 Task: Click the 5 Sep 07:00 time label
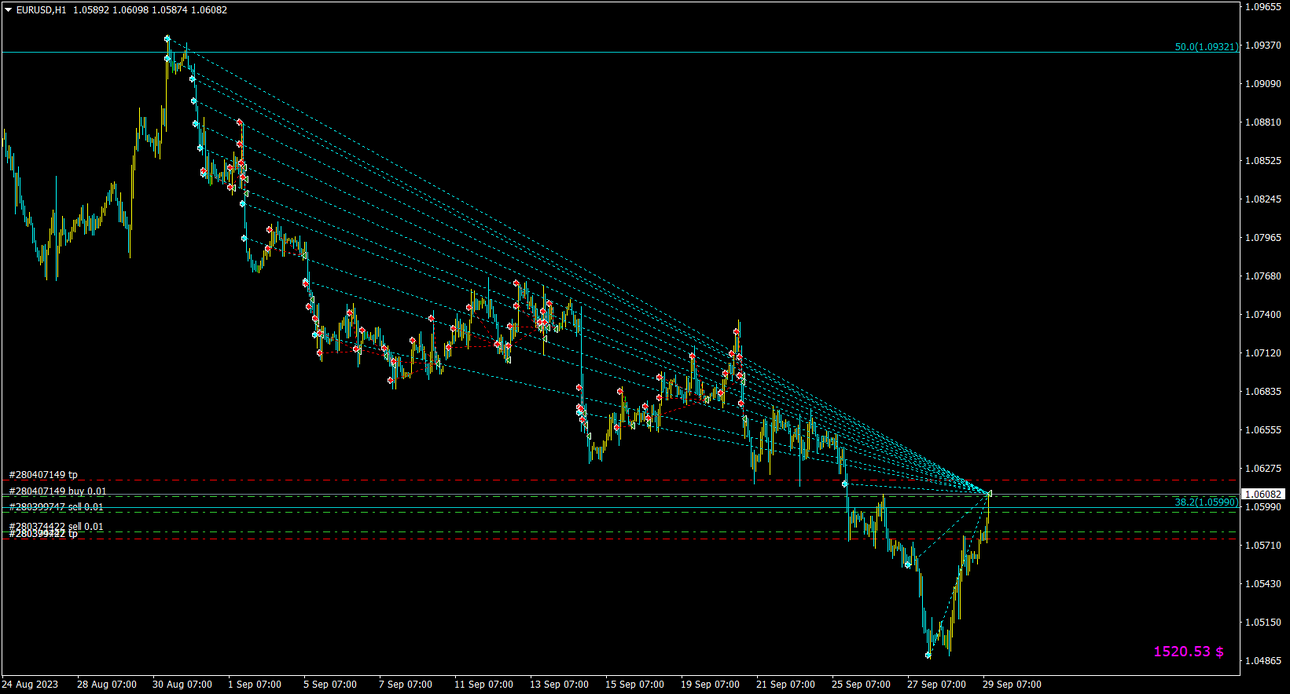(330, 685)
